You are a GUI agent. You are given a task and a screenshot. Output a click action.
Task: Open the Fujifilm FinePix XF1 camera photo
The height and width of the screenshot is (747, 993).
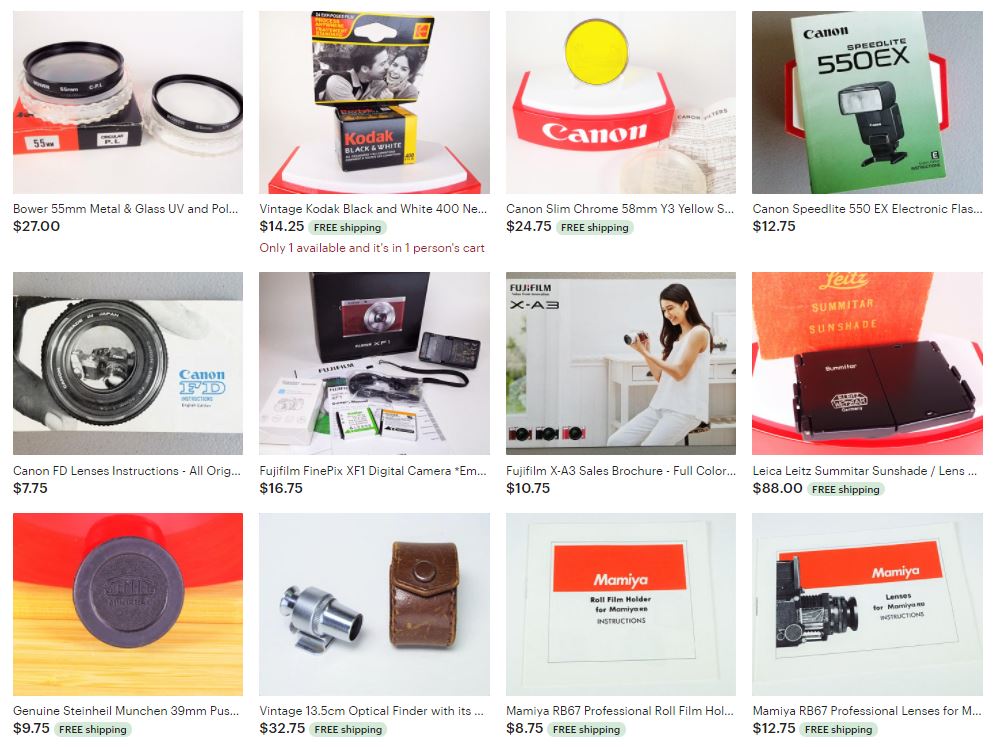374,363
